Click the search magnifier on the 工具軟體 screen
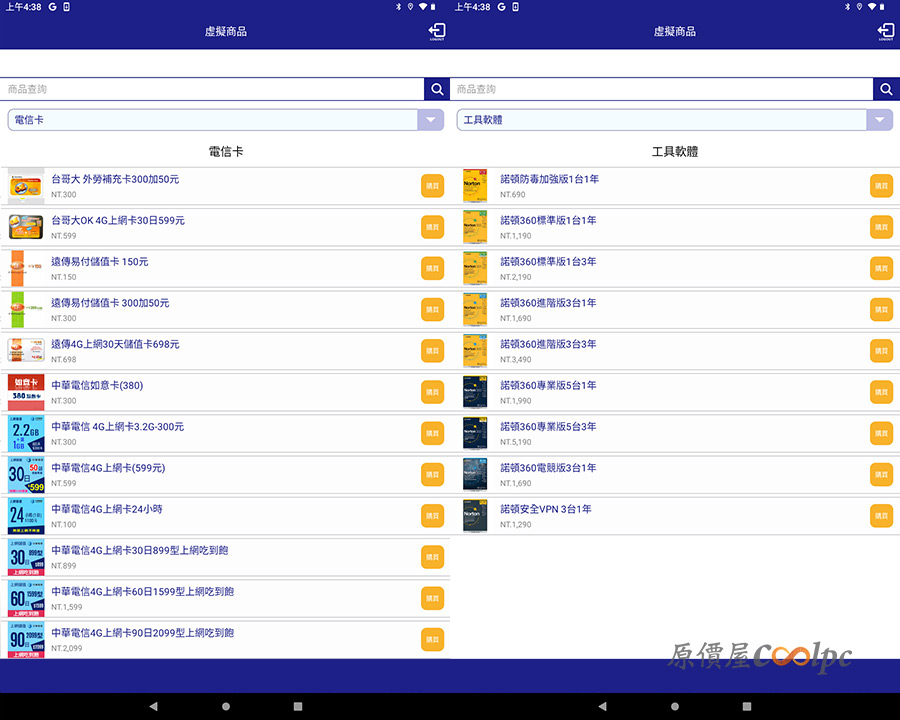The height and width of the screenshot is (720, 900). point(886,89)
